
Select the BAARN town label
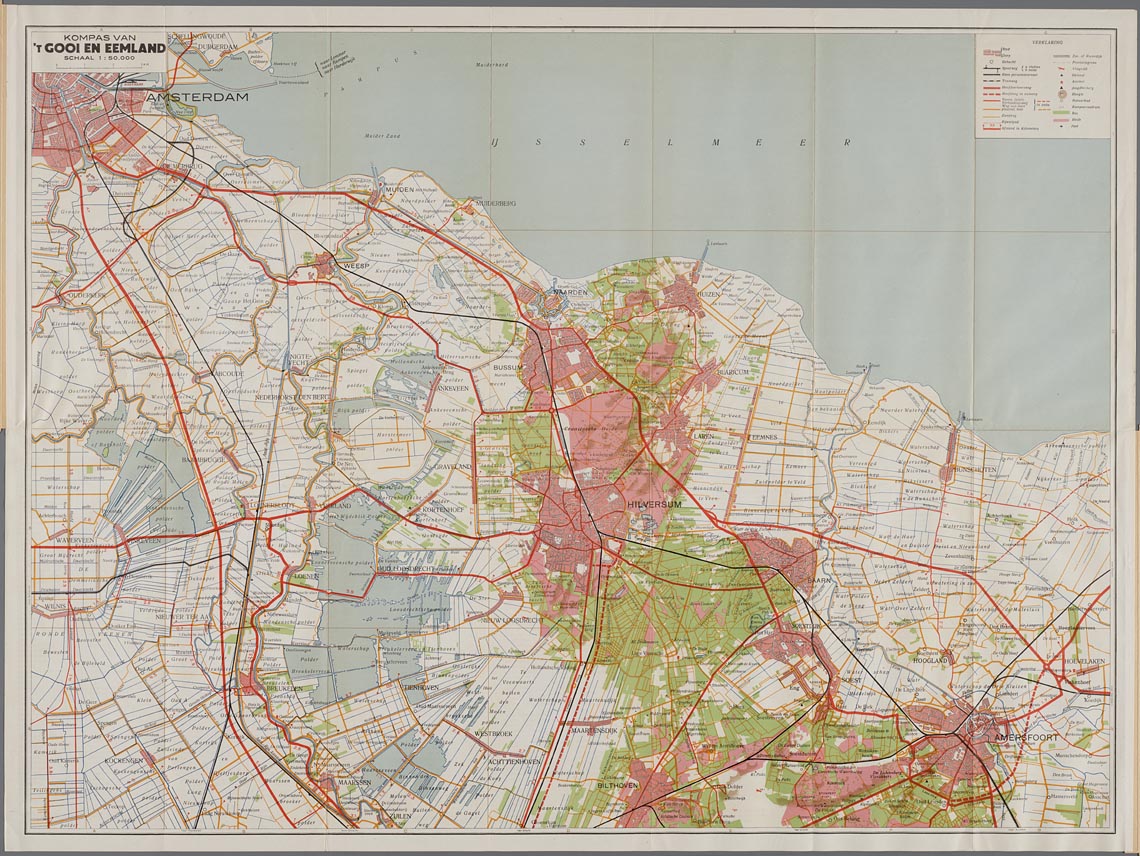(820, 579)
